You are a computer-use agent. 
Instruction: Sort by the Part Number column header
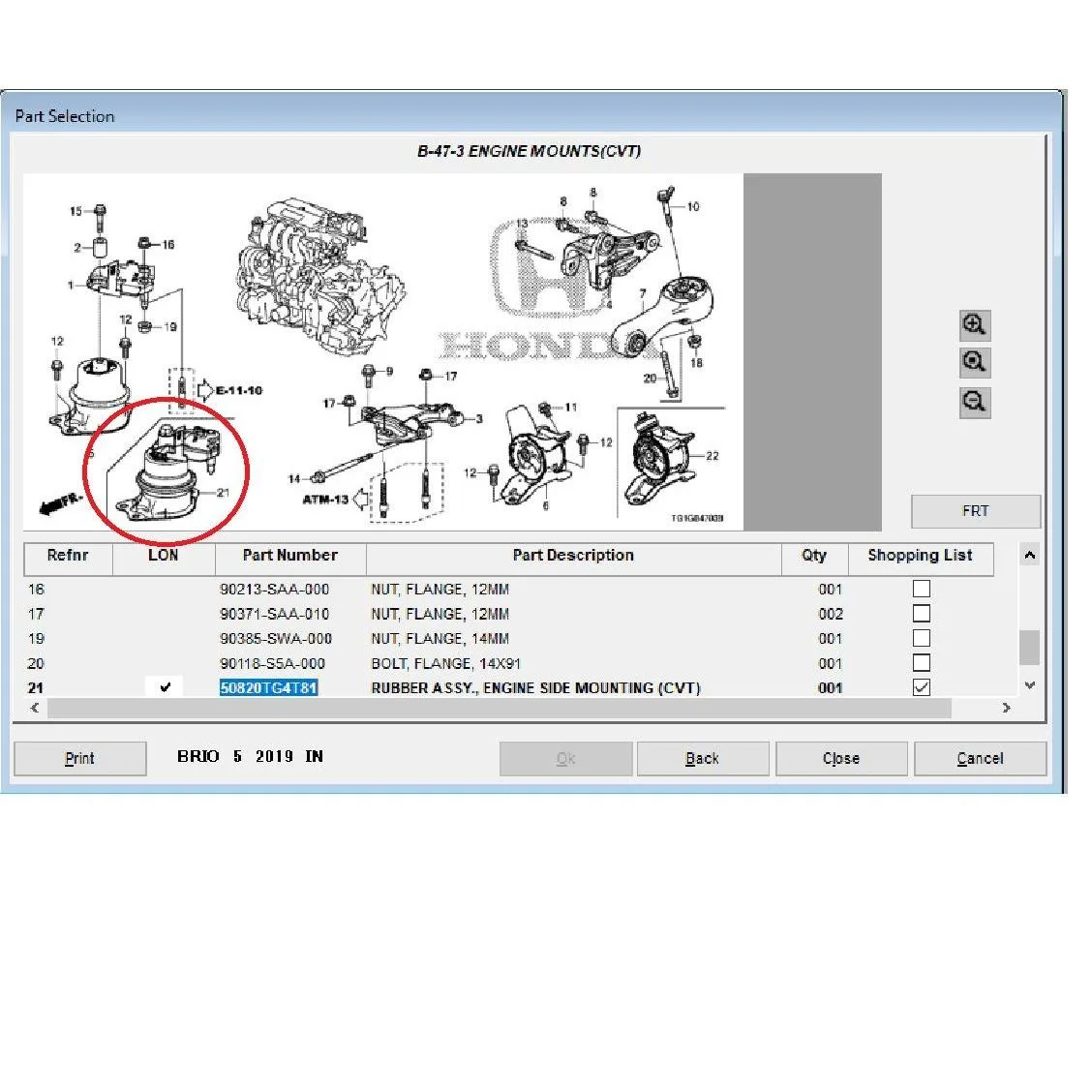[290, 556]
